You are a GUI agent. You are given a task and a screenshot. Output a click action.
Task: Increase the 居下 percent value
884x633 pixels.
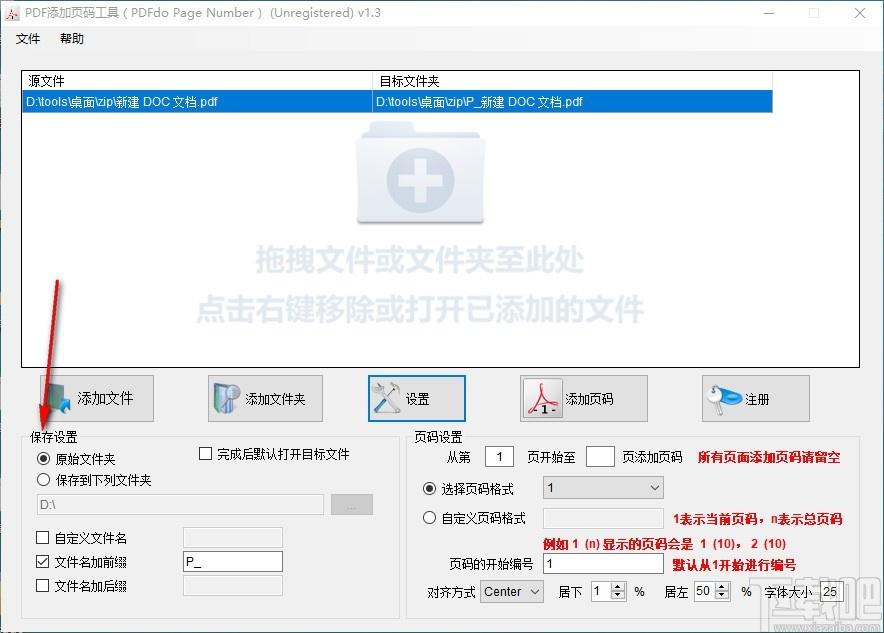click(618, 586)
